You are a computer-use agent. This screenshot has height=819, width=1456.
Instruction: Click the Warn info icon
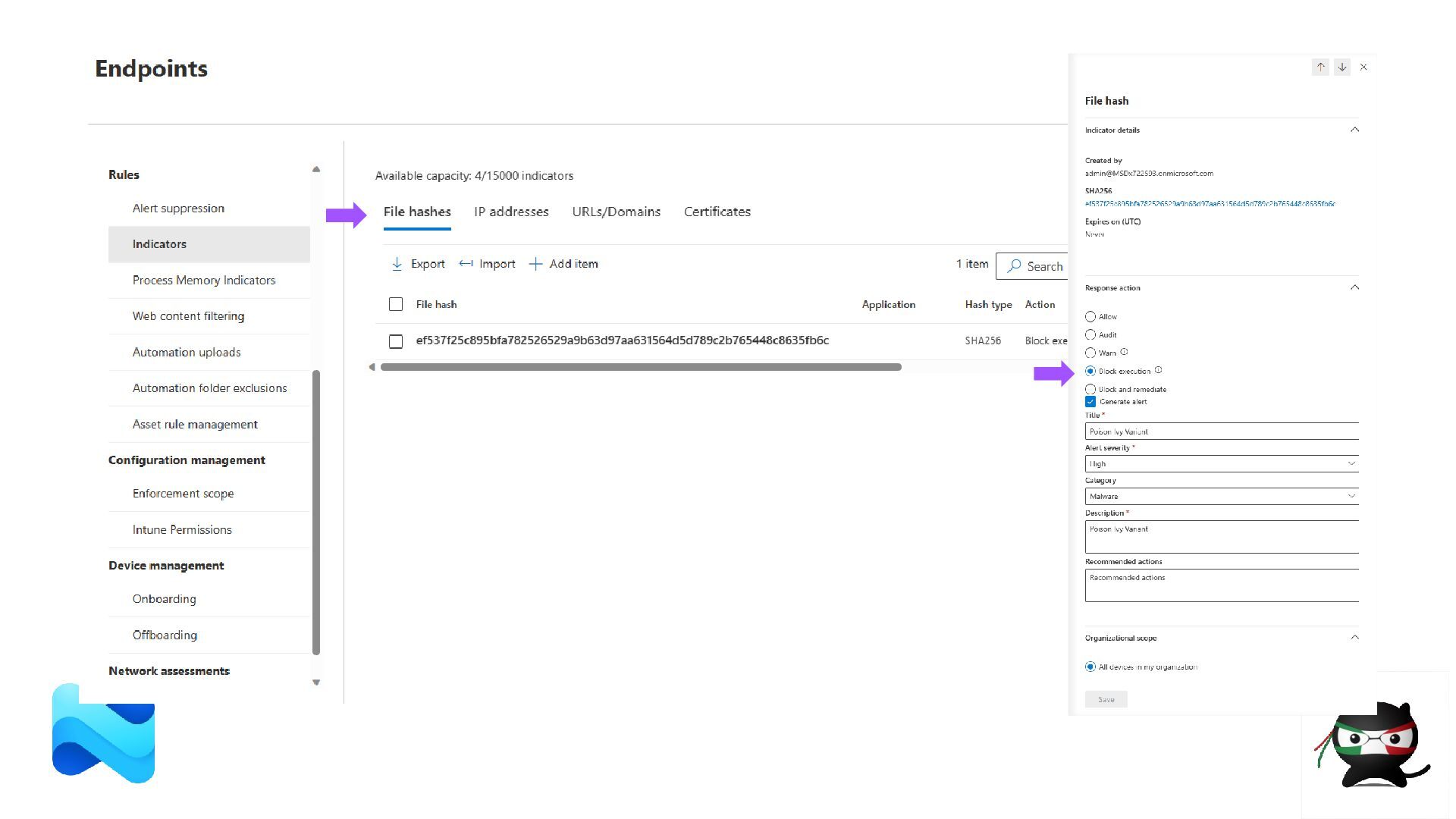[x=1124, y=352]
